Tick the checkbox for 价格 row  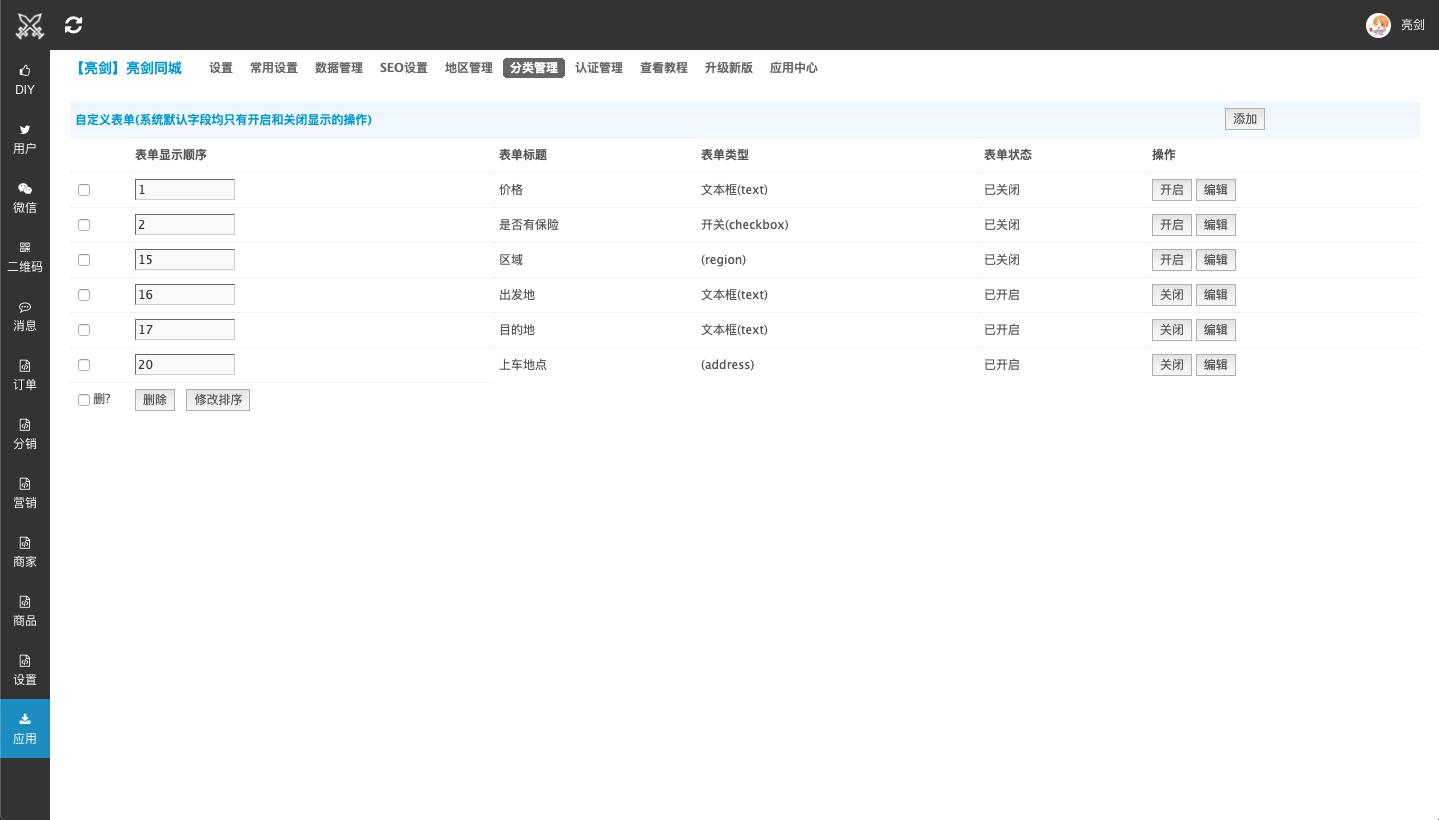click(84, 190)
